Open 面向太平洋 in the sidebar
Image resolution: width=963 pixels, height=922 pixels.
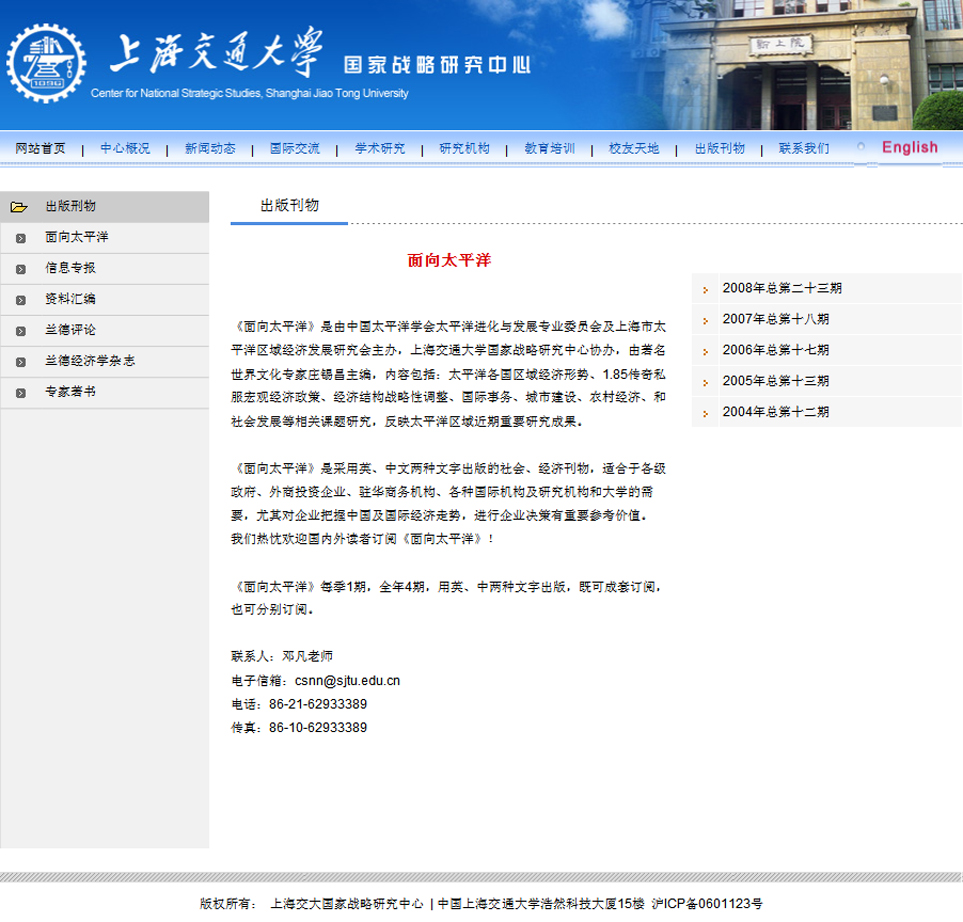coord(77,237)
